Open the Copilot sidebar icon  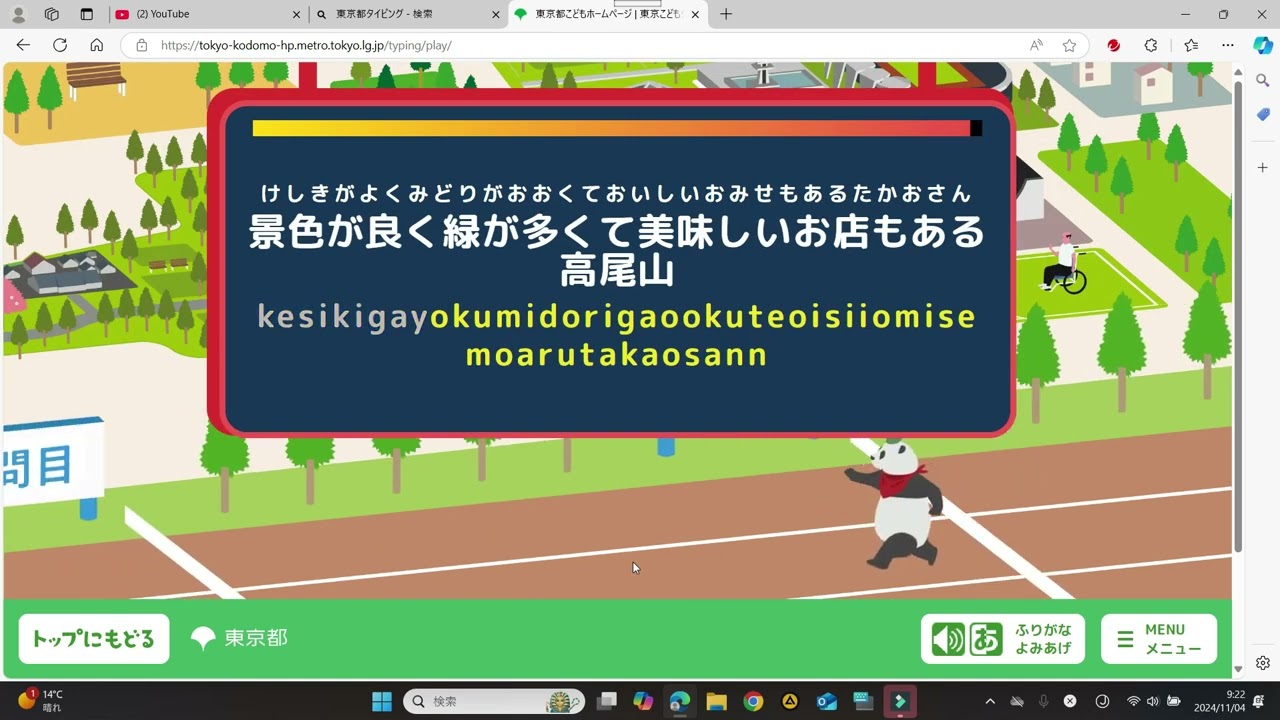1263,45
